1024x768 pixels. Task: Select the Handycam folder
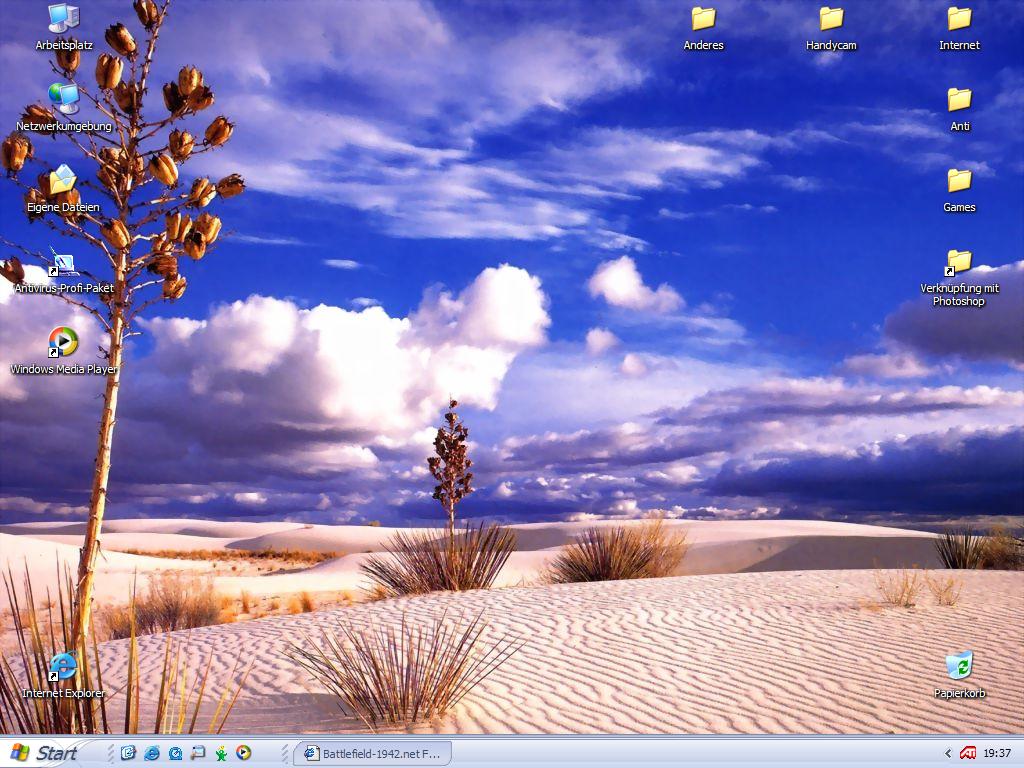pos(831,27)
